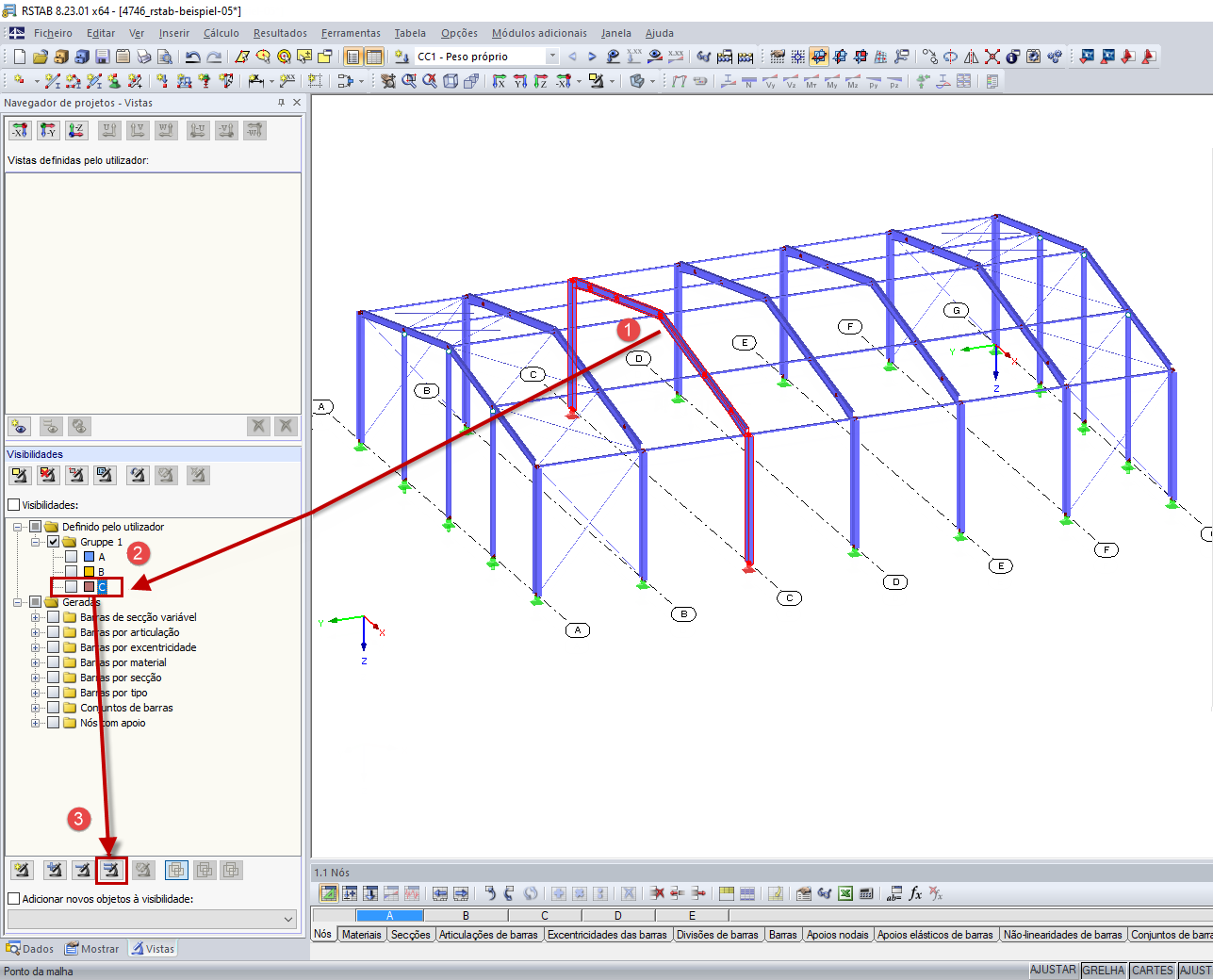Go to previous load case arrow
The height and width of the screenshot is (980, 1213).
pyautogui.click(x=572, y=57)
